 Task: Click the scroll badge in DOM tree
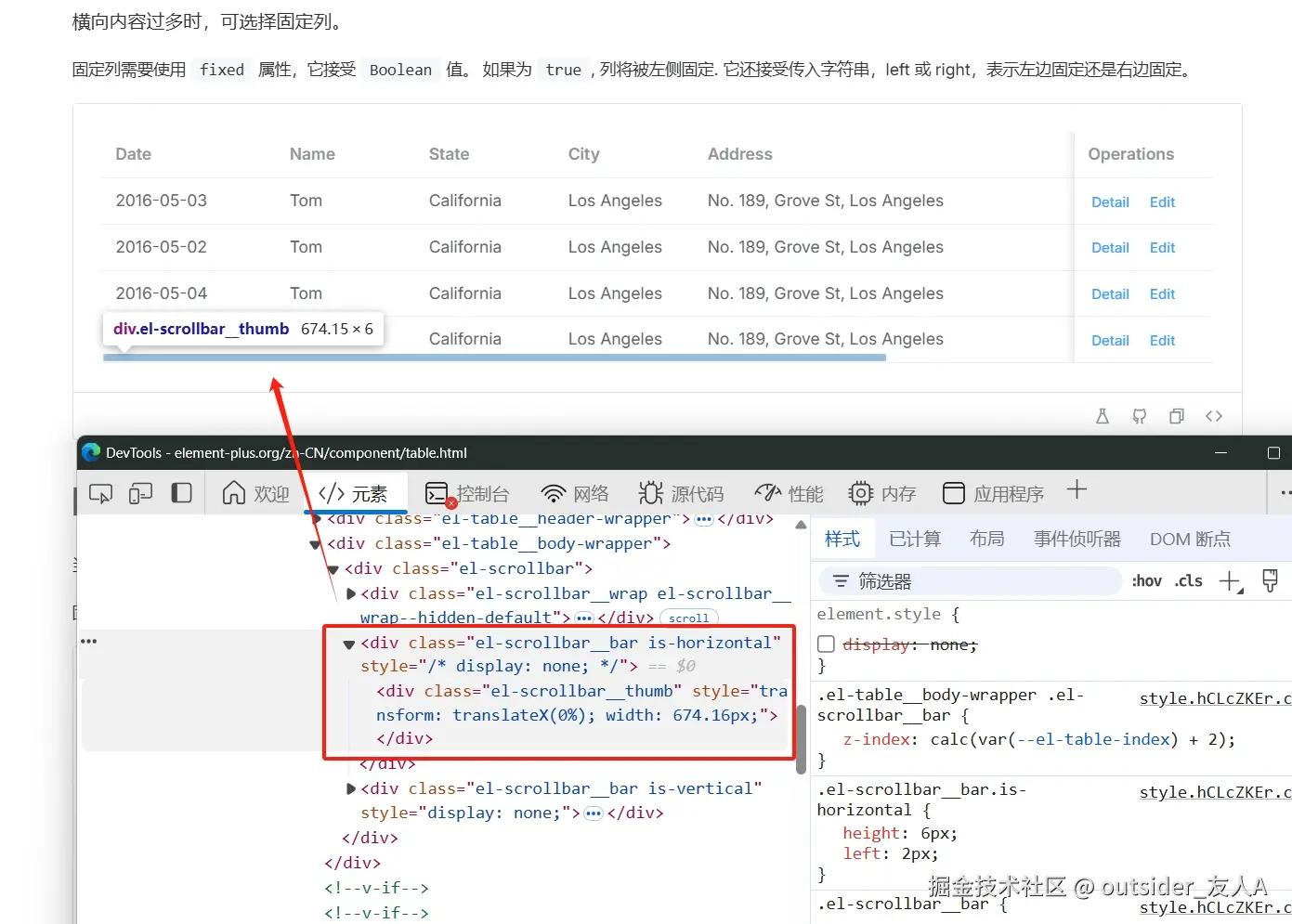pos(688,618)
